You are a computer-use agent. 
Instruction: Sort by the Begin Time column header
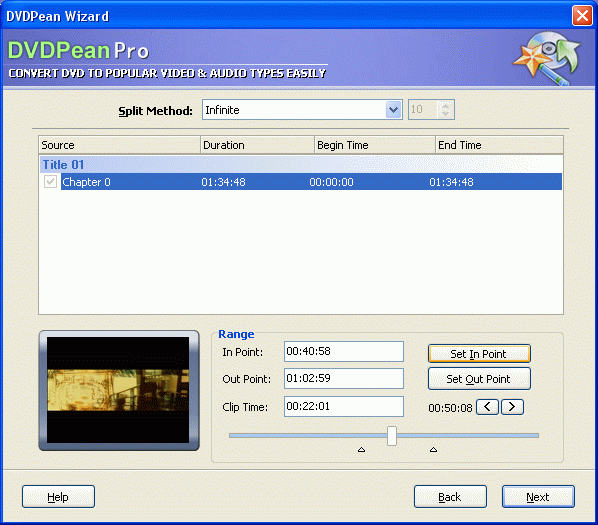coord(375,145)
